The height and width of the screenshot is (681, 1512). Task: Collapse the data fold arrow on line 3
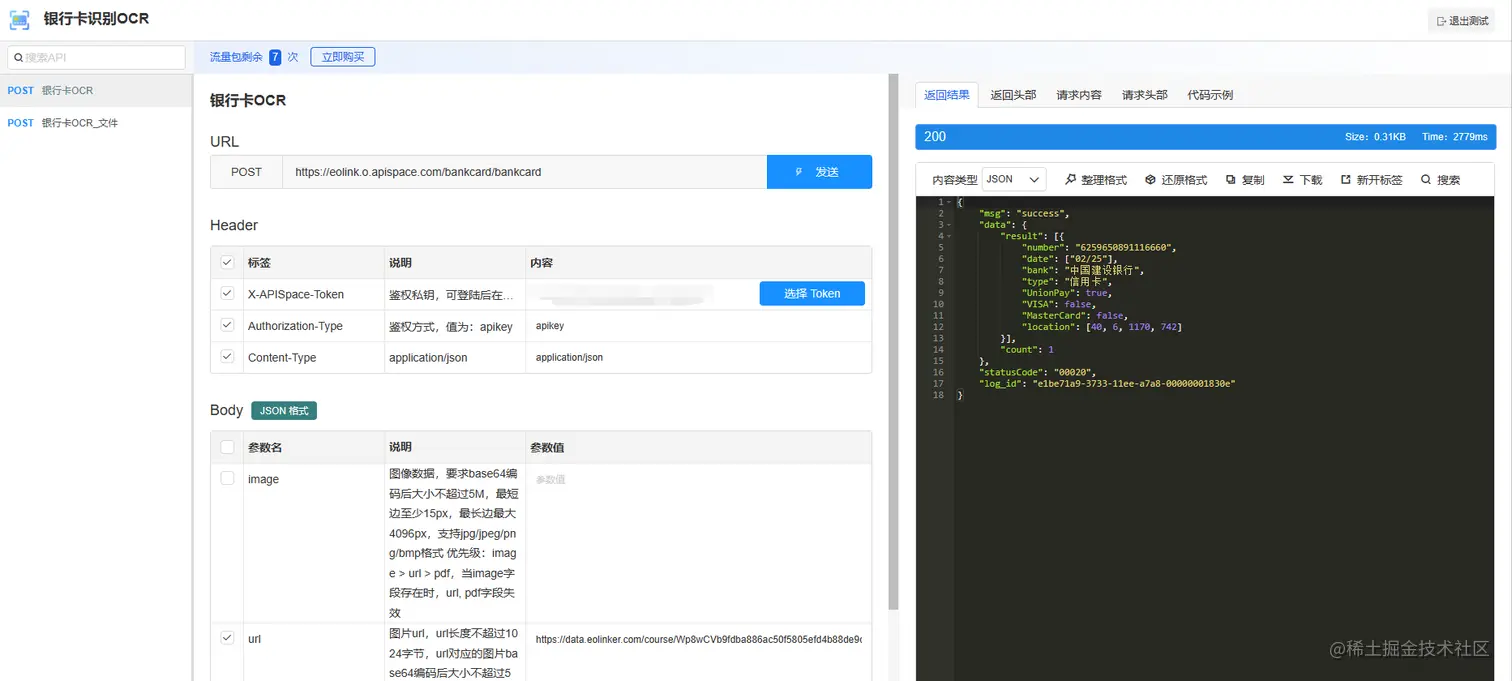[x=948, y=225]
